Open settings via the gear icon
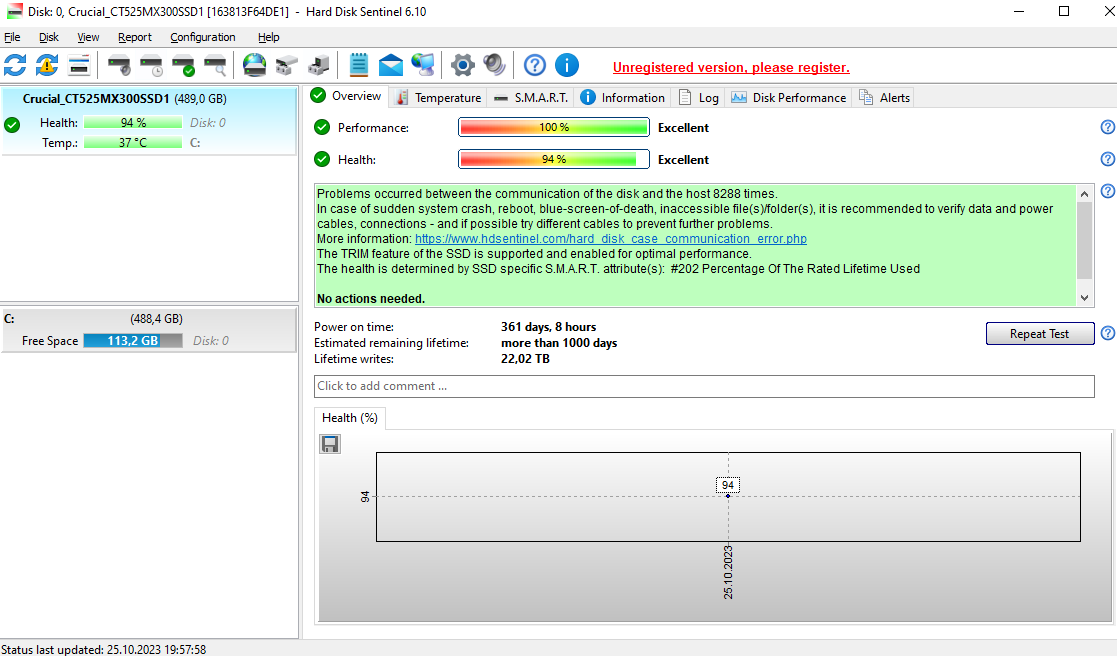This screenshot has height=656, width=1117. pos(462,66)
